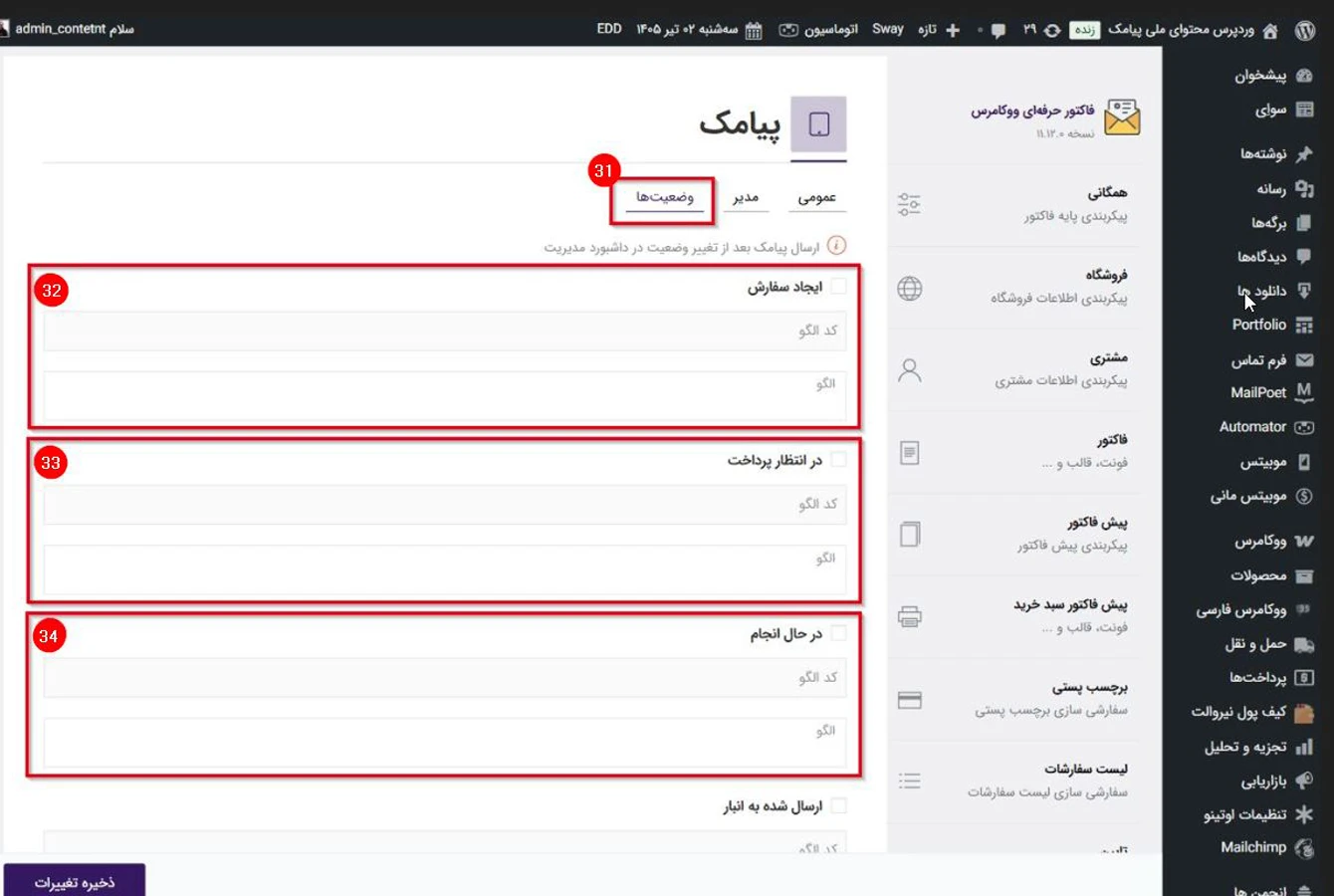The width and height of the screenshot is (1334, 896).
Task: Click the همگانی sliders icon in plugin menu
Action: [x=909, y=204]
